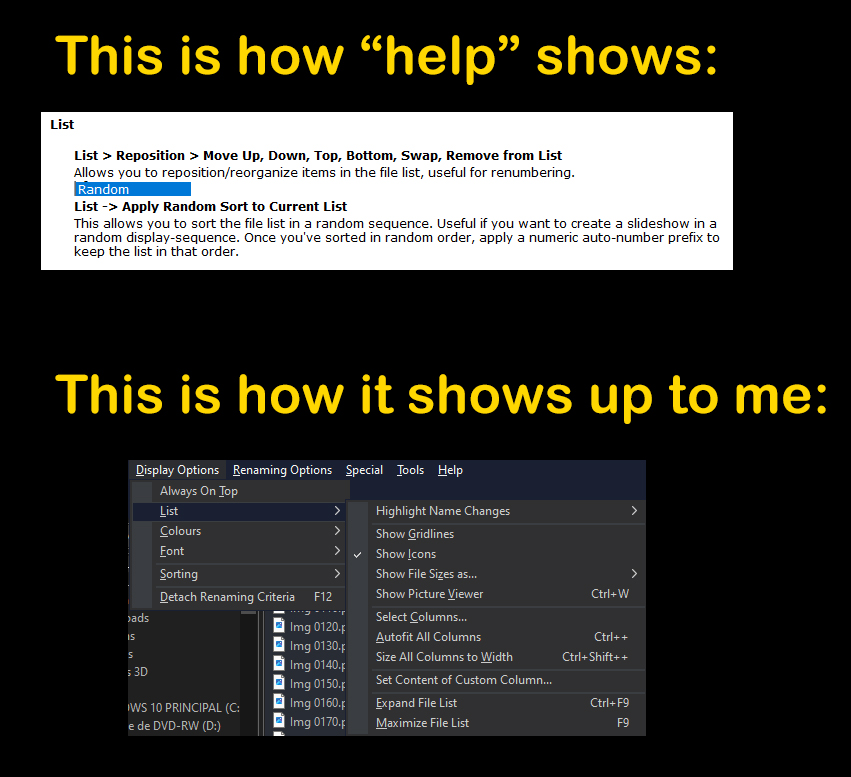Choose Maximize File List

[497, 723]
